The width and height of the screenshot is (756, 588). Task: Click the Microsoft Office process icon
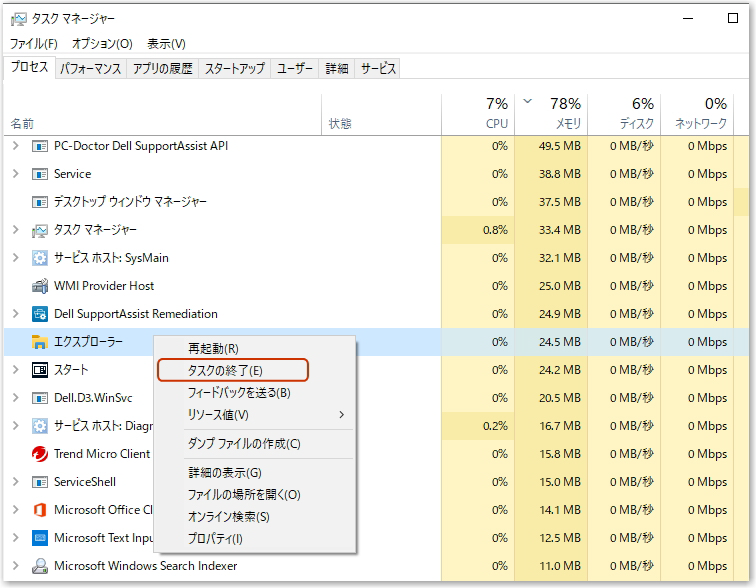coord(40,510)
